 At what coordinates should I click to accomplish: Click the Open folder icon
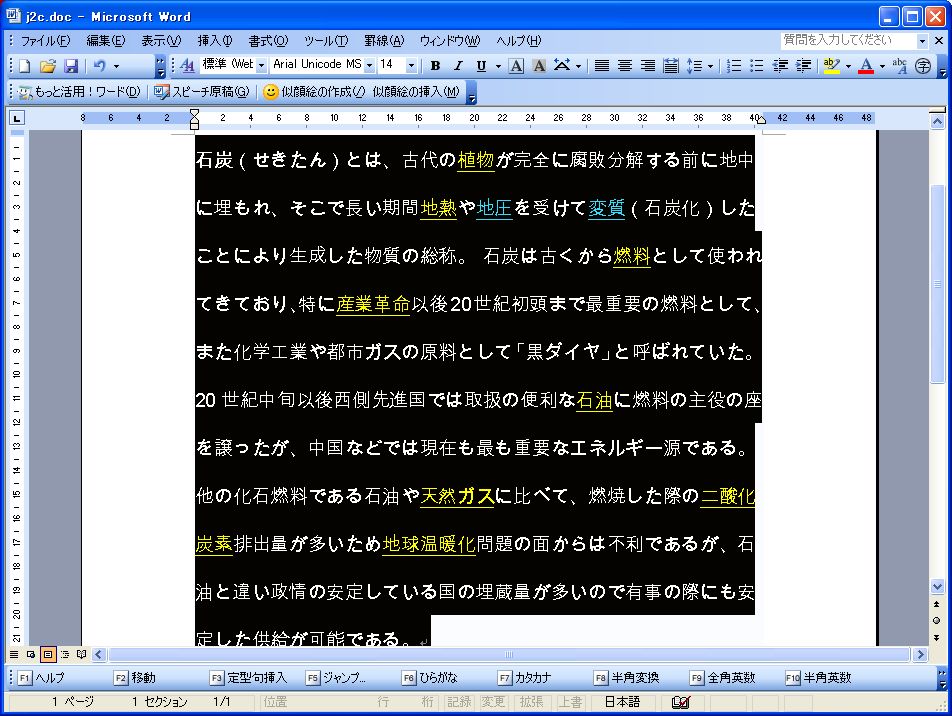coord(48,66)
